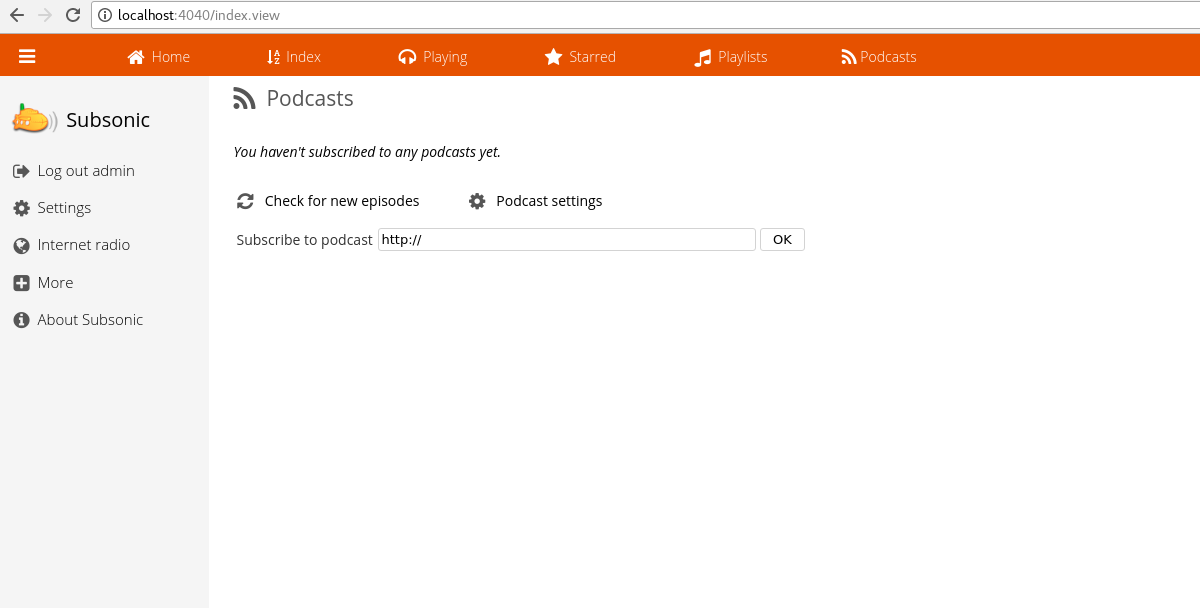Screen dimensions: 1200x608
Task: Focus the Subscribe to podcast URL field
Action: [566, 240]
